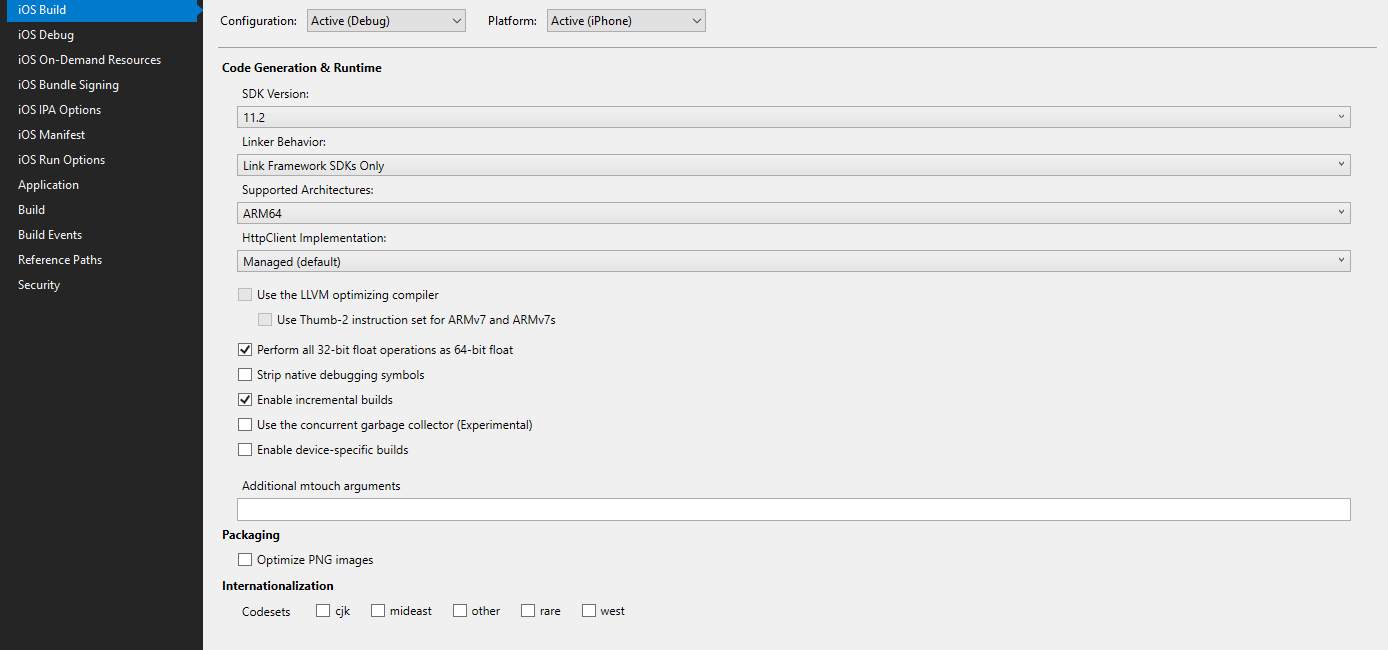The height and width of the screenshot is (650, 1388).
Task: Select the Build tab in the sidebar
Action: click(x=31, y=210)
